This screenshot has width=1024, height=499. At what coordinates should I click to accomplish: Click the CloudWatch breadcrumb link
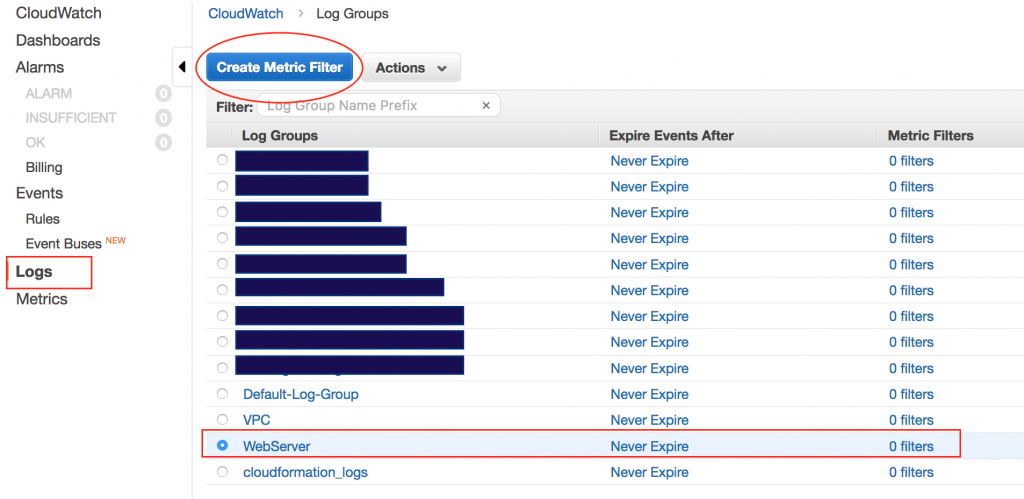[x=246, y=13]
